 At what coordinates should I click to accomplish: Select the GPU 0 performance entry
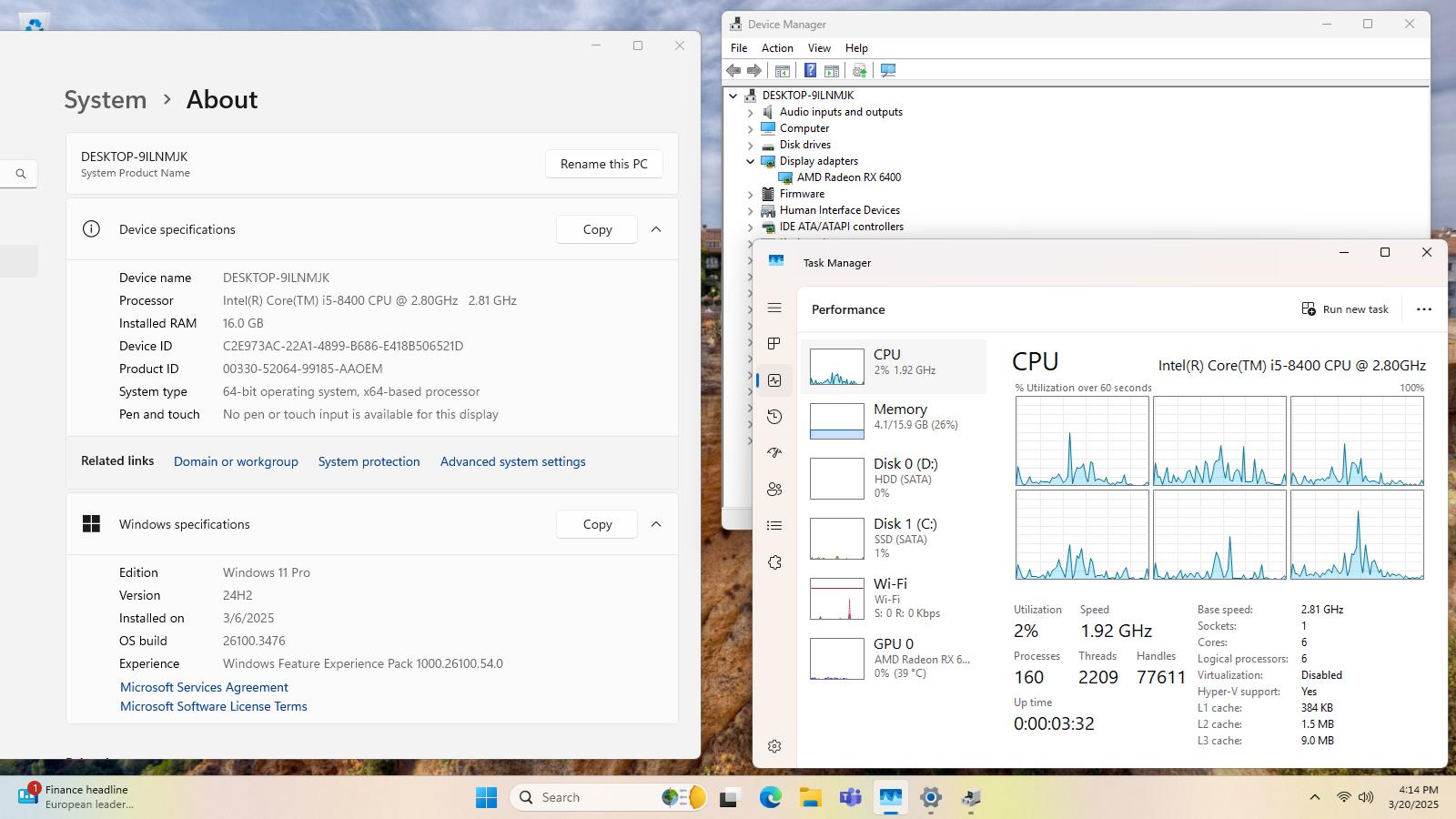pyautogui.click(x=894, y=658)
